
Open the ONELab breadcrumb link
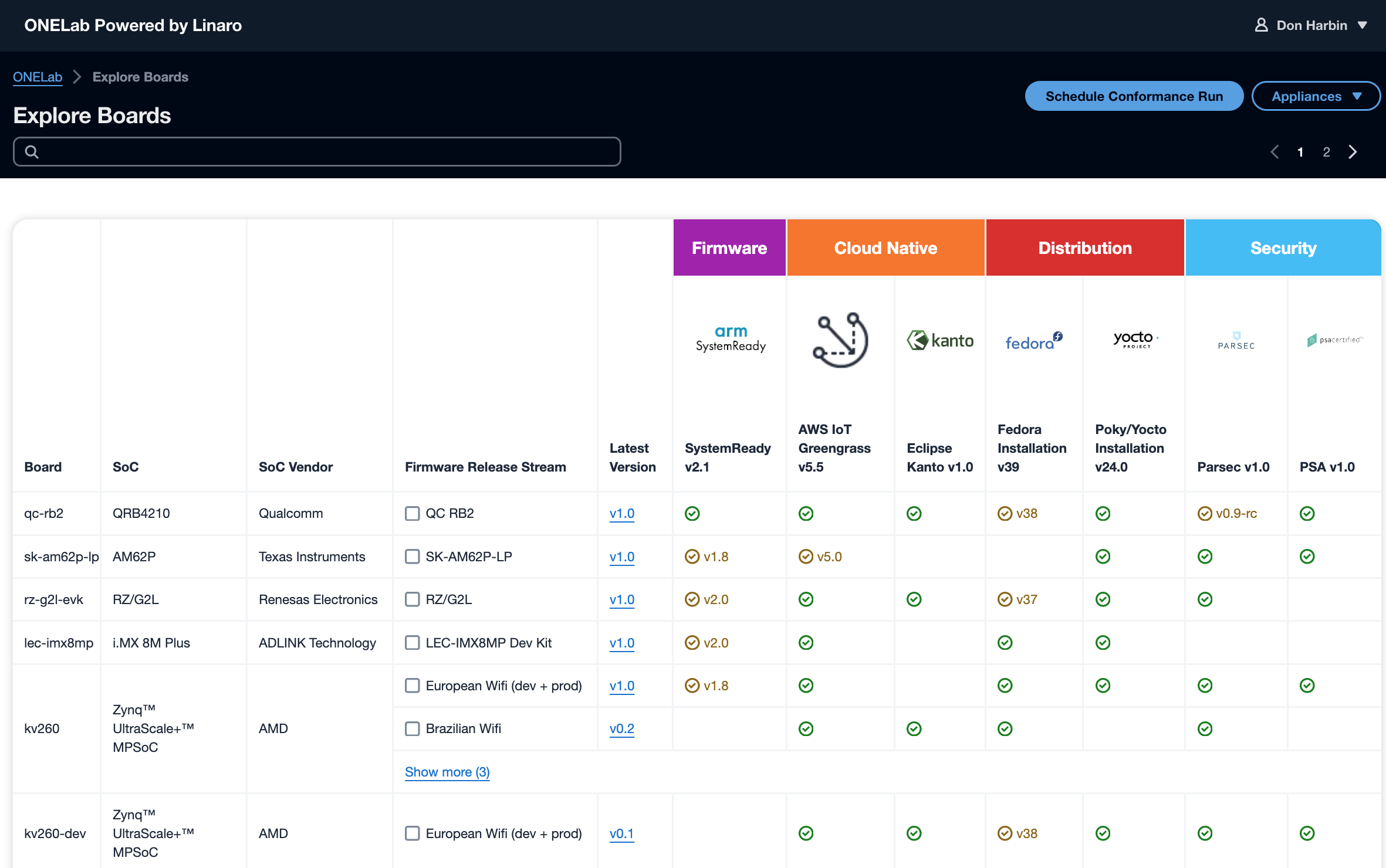38,77
